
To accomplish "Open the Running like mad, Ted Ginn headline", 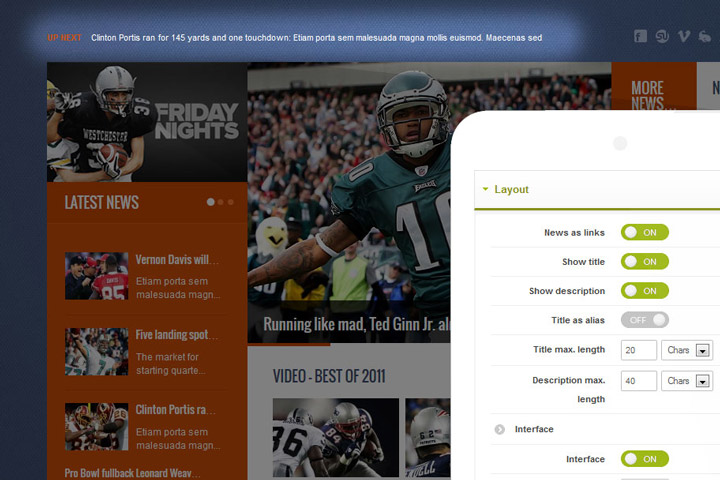I will coord(357,324).
